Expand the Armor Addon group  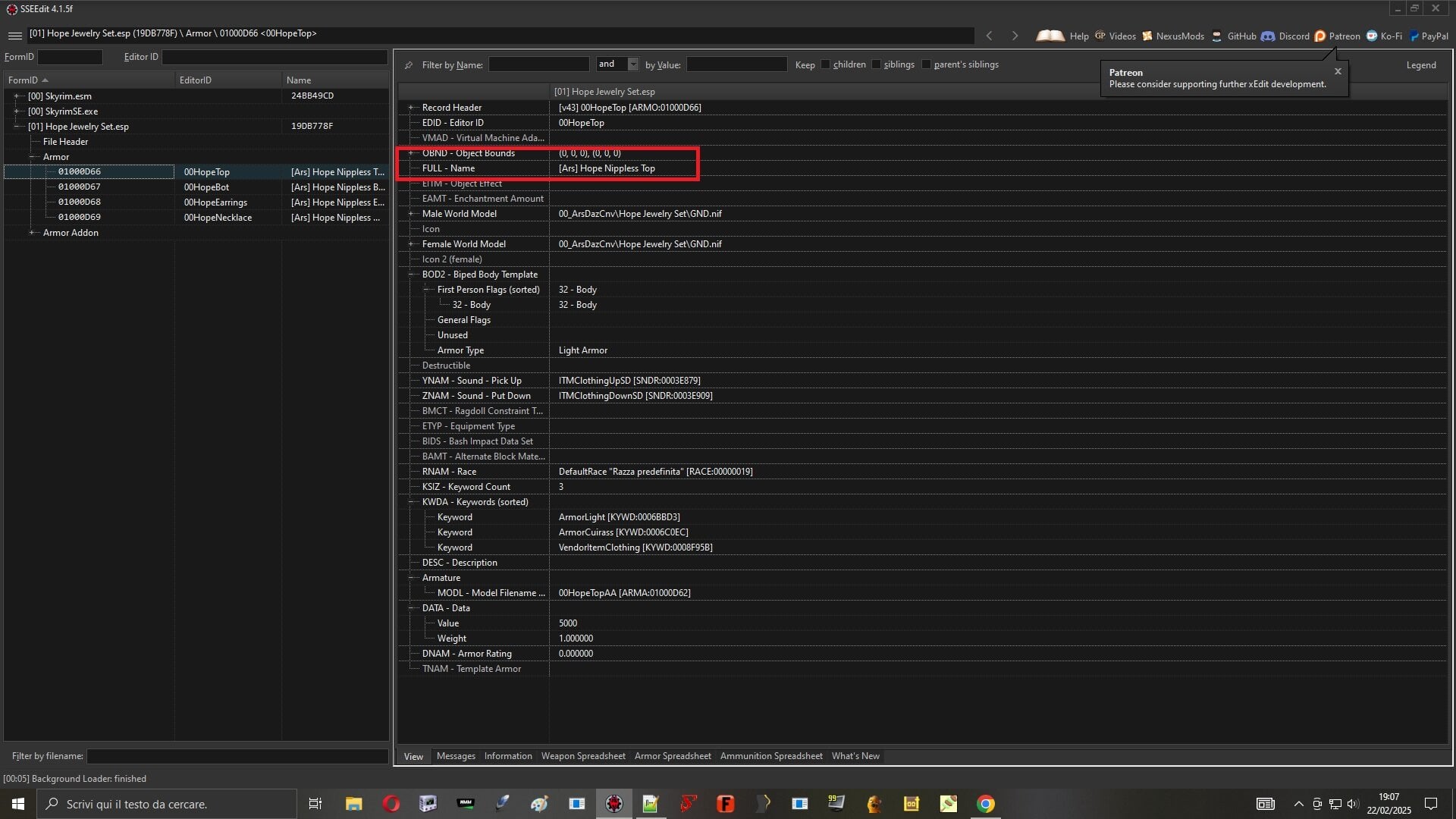[x=31, y=233]
